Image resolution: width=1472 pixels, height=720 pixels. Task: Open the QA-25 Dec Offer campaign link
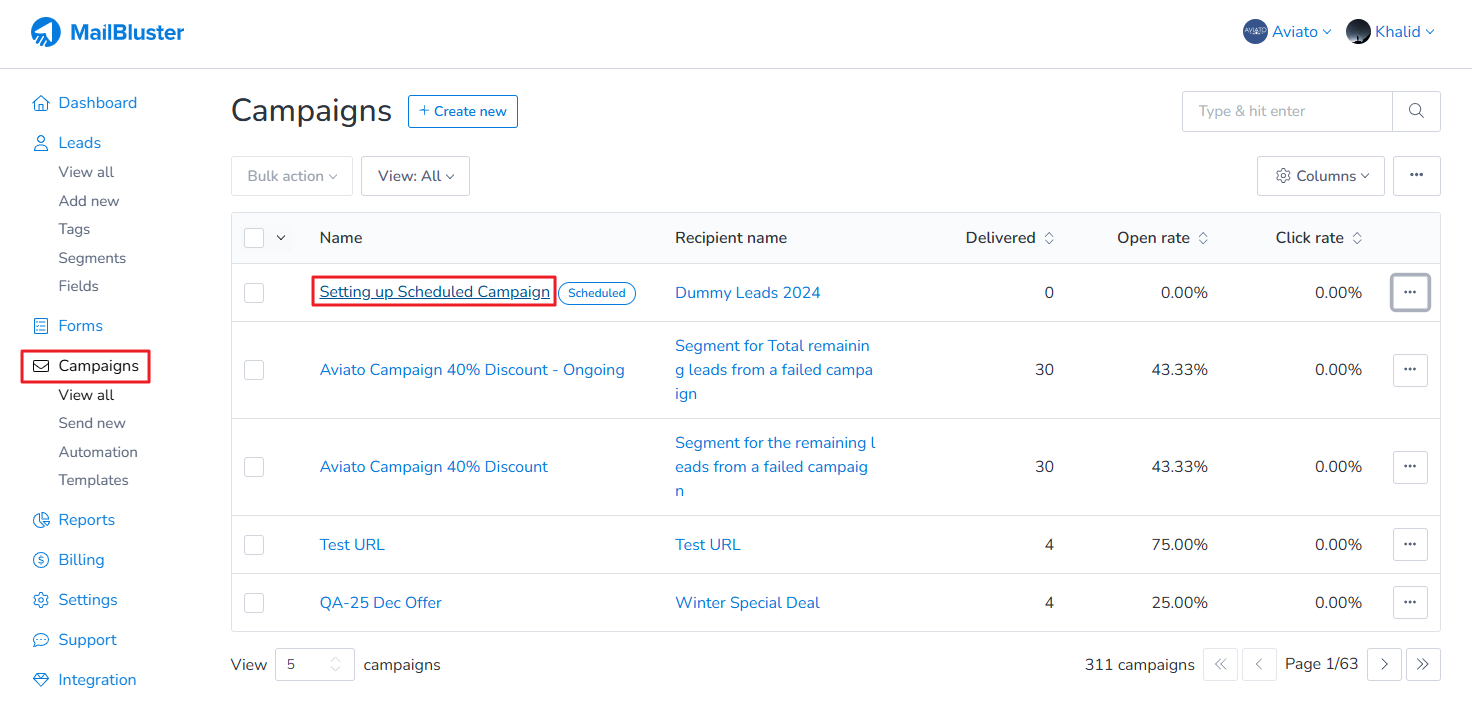(x=380, y=603)
